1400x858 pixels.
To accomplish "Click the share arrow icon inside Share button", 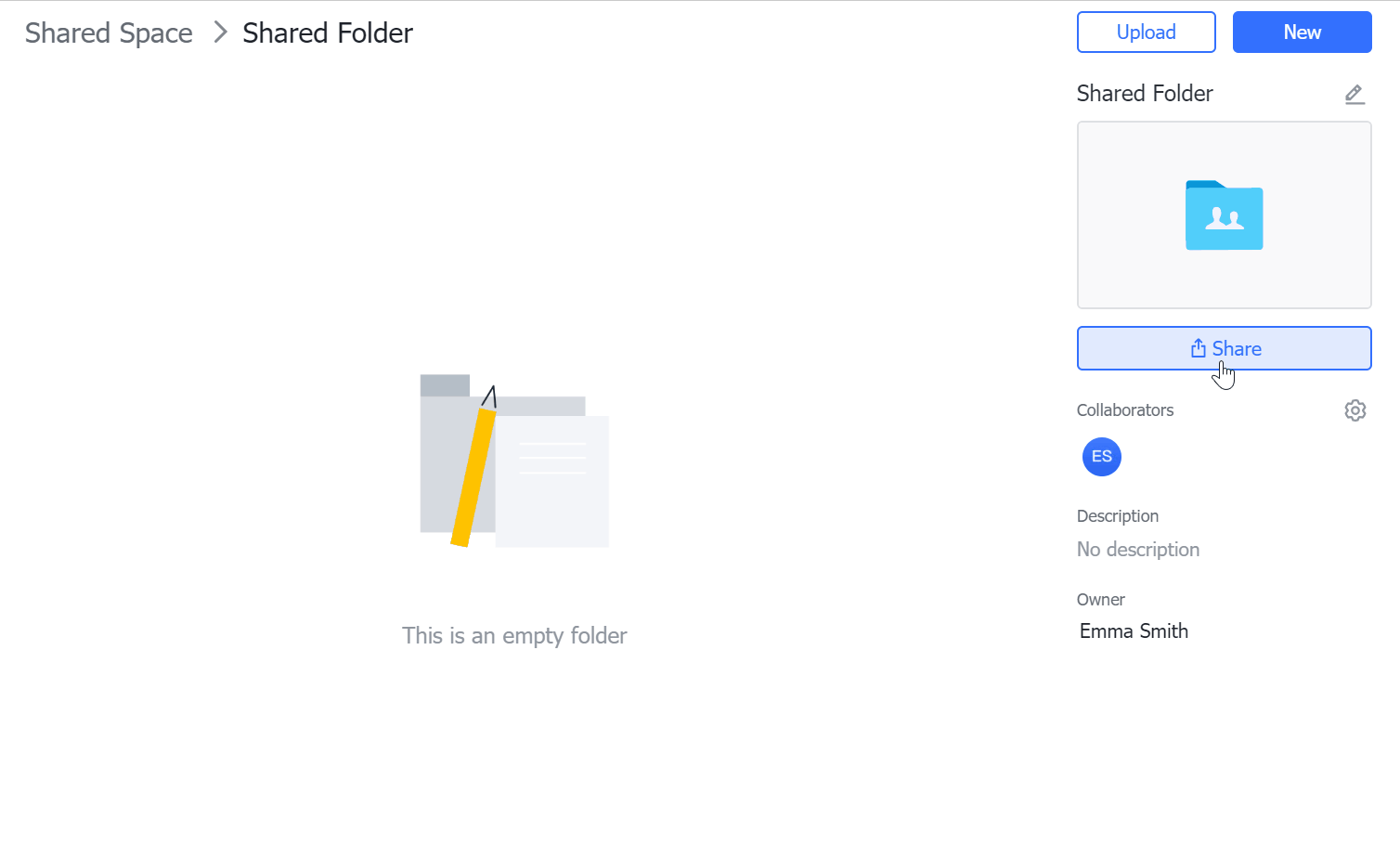I will tap(1199, 348).
